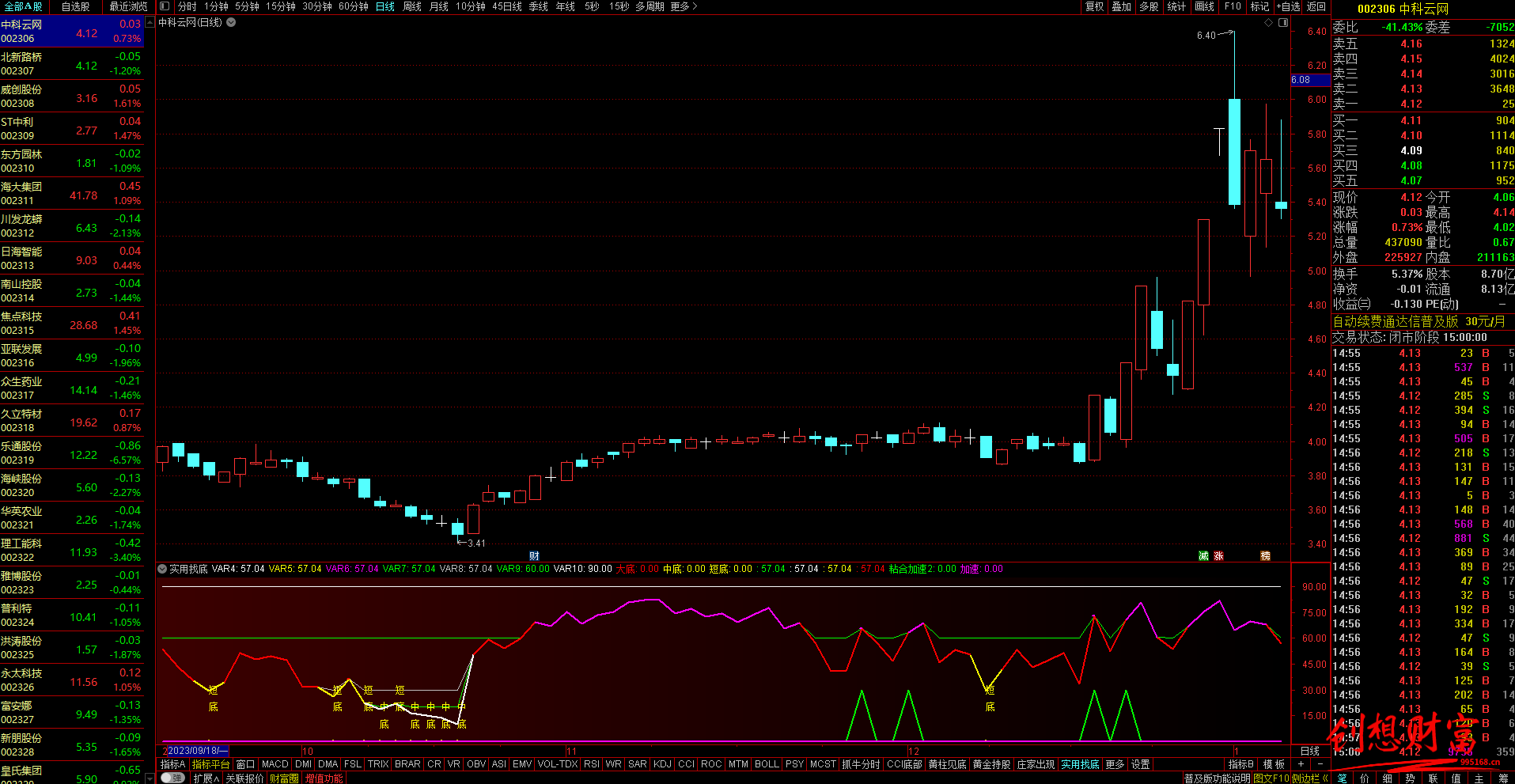The image size is (1515, 784).
Task: Click the 复权 button in the top toolbar
Action: tap(1094, 6)
